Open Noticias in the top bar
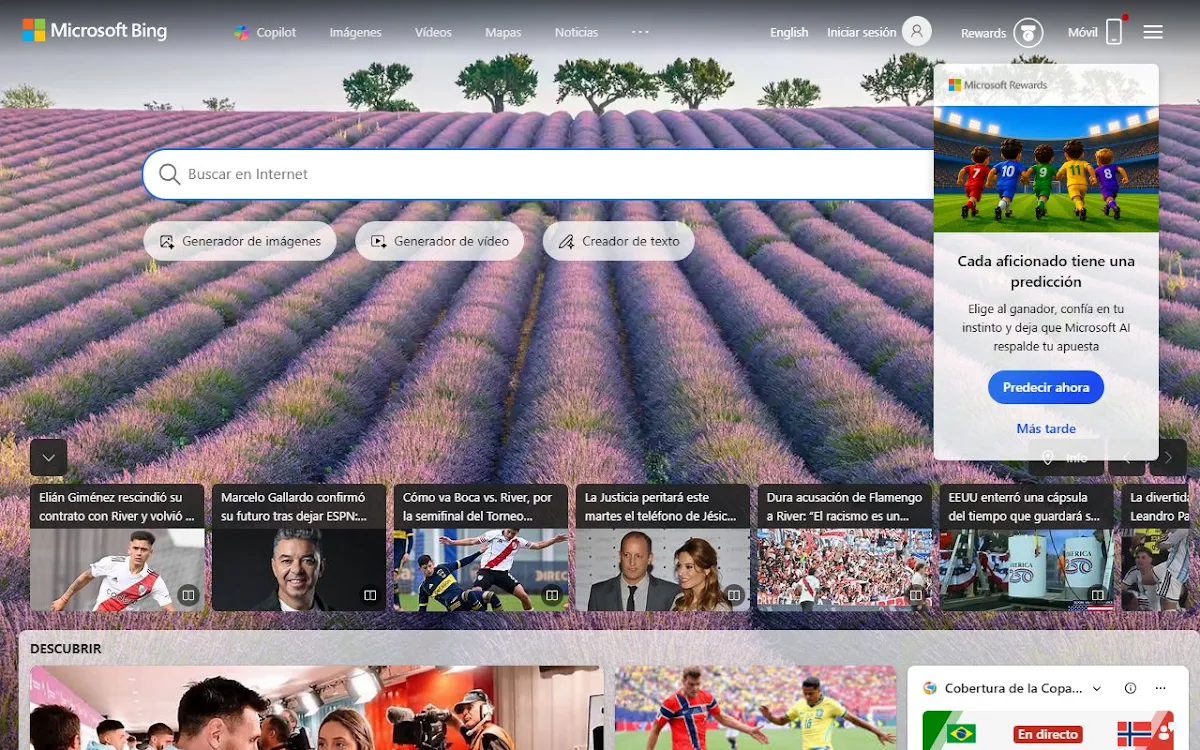The height and width of the screenshot is (750, 1200). [576, 32]
